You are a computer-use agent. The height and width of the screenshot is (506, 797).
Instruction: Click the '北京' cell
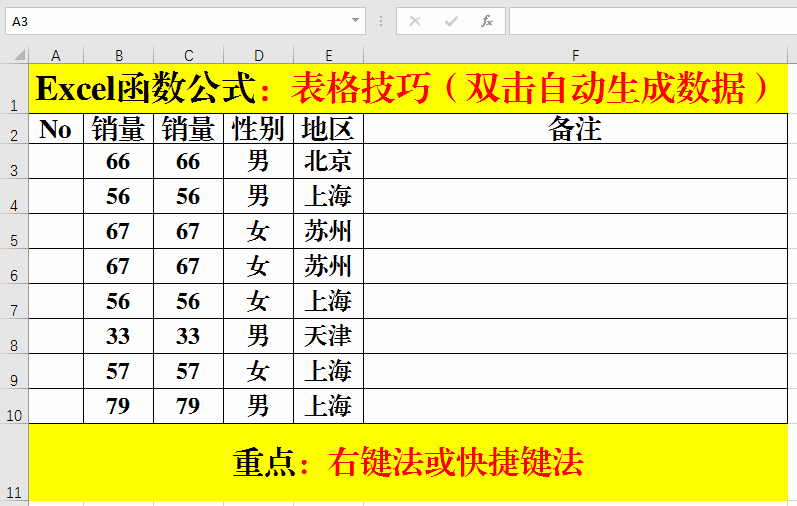329,161
